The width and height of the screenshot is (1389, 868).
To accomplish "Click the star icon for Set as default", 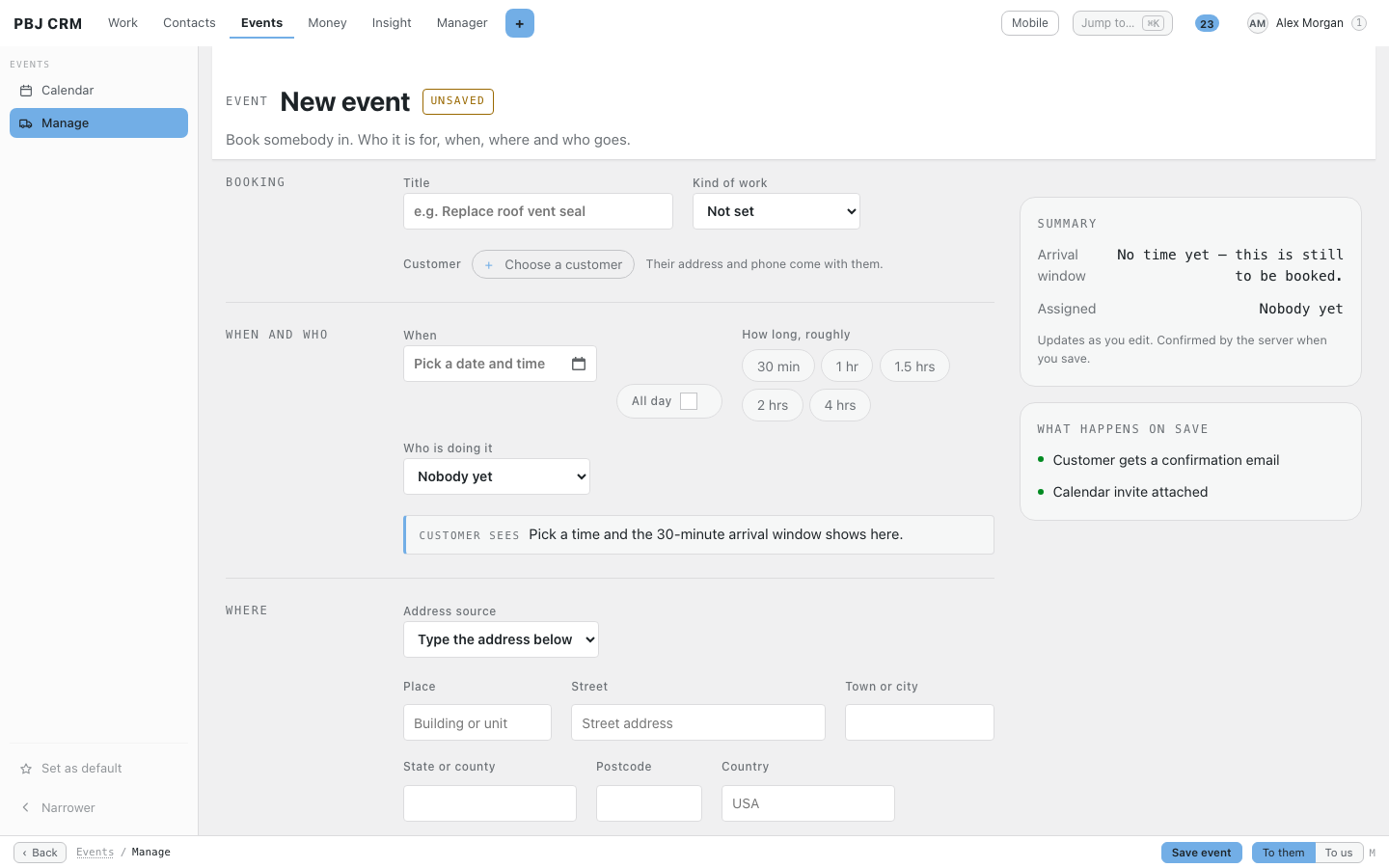I will click(x=26, y=769).
